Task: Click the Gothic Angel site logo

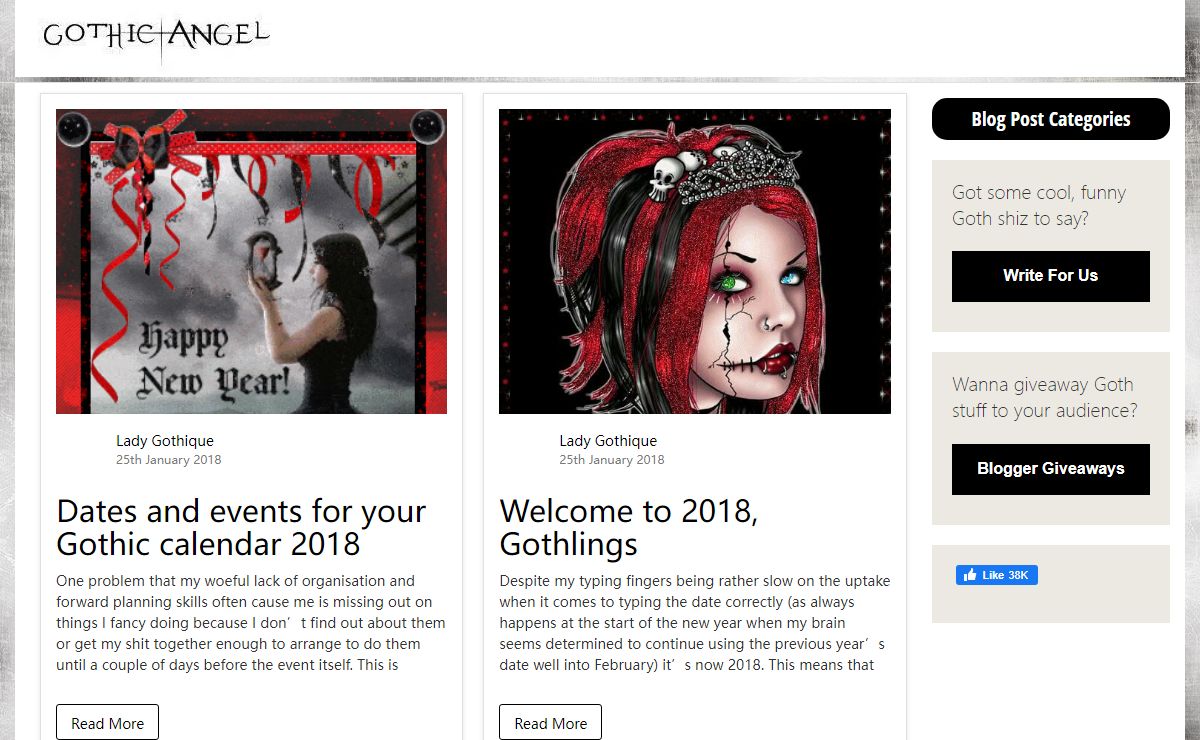Action: click(x=155, y=38)
